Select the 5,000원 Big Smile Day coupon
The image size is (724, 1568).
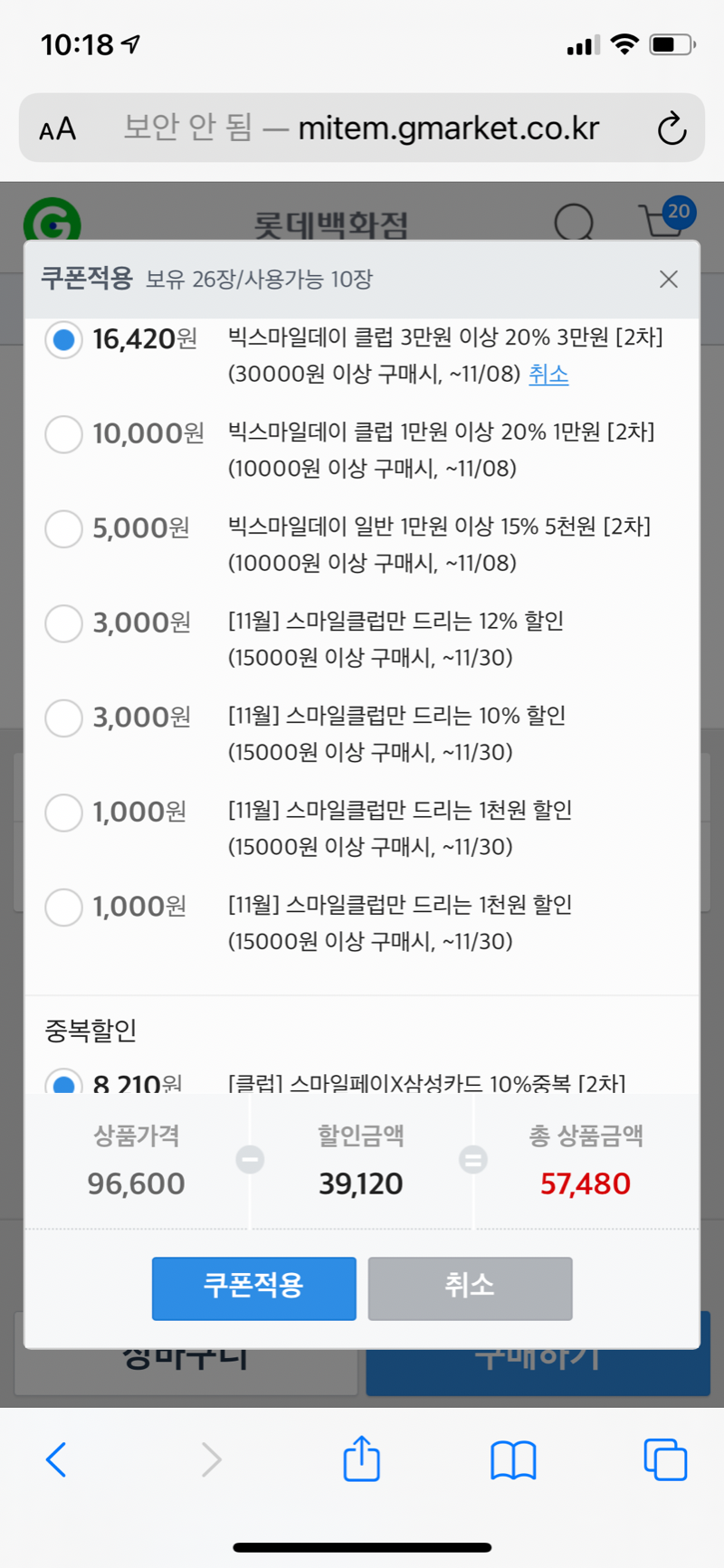pos(64,528)
